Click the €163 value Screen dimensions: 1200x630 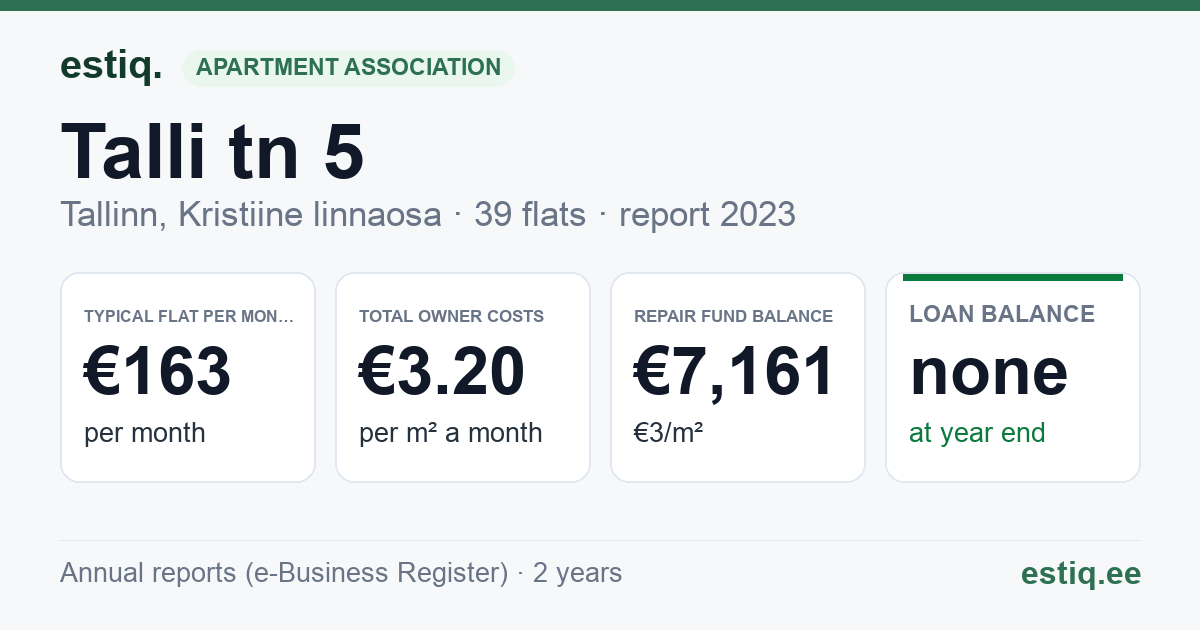(158, 371)
